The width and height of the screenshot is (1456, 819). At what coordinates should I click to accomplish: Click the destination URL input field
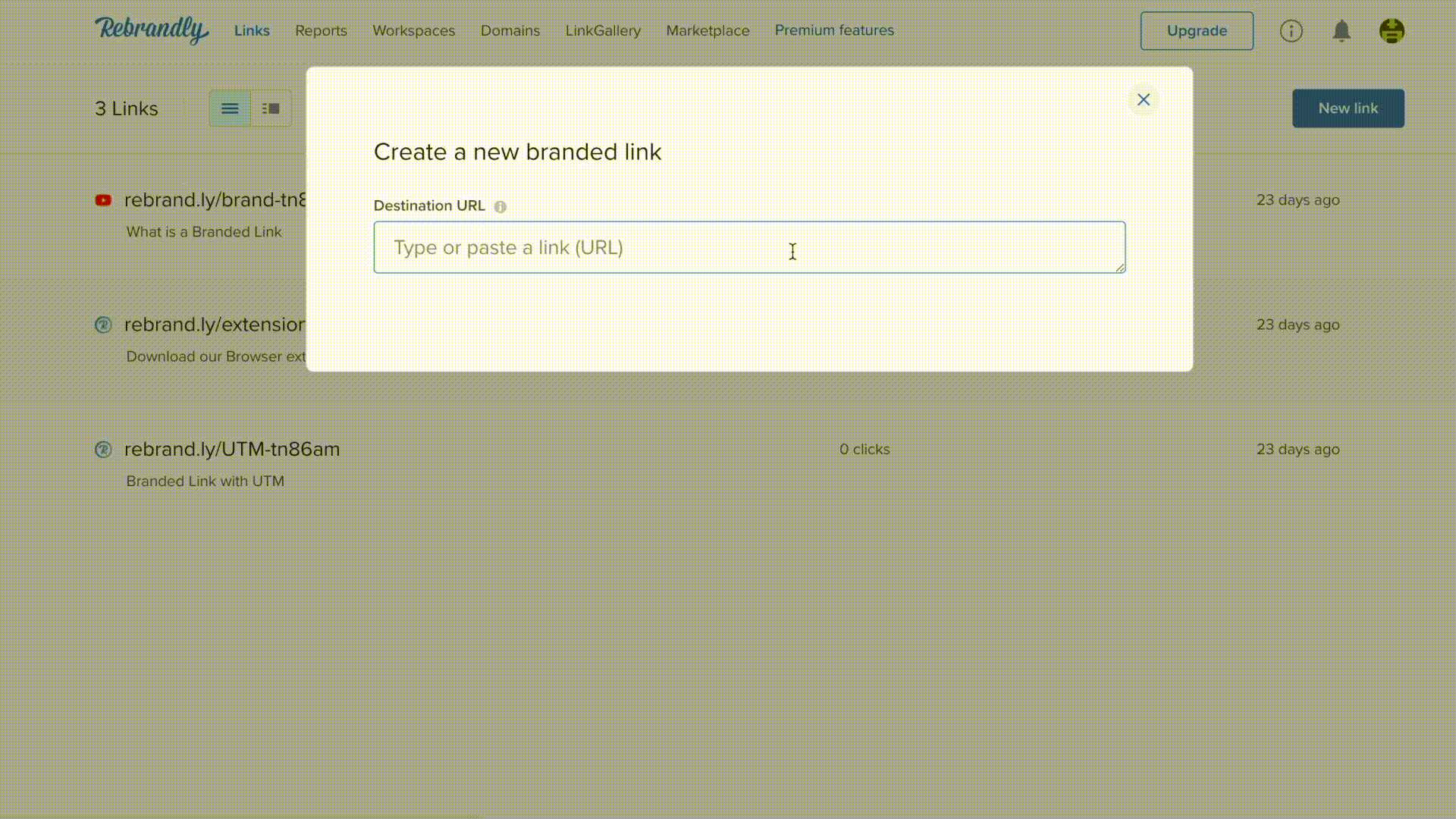click(749, 247)
